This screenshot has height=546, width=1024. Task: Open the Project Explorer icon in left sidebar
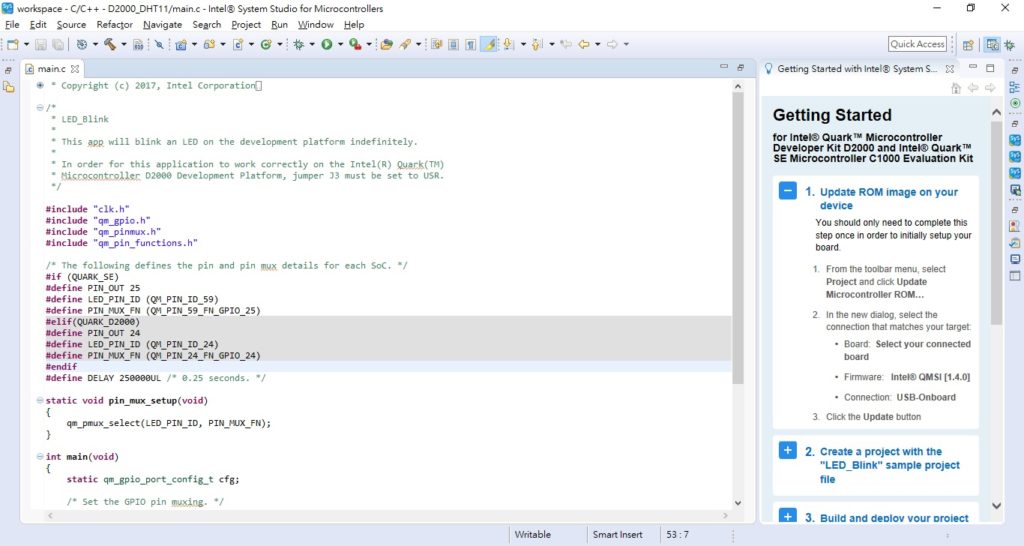click(8, 88)
